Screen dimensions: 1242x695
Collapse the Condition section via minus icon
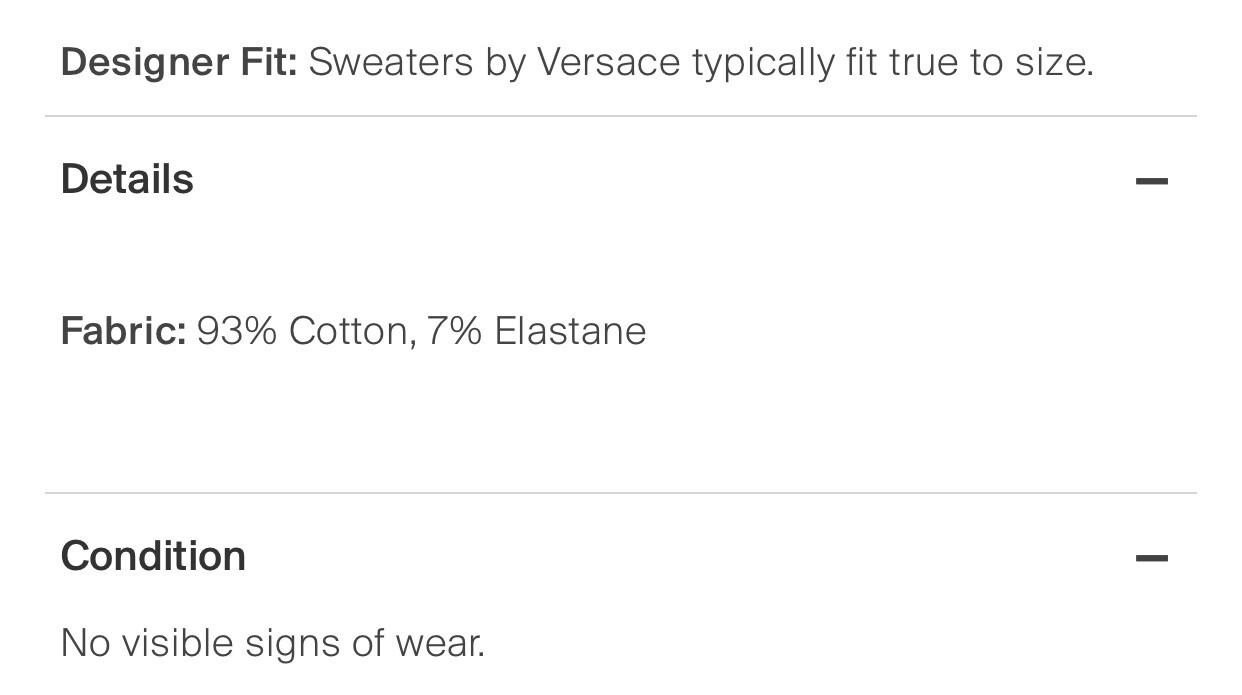click(1152, 558)
